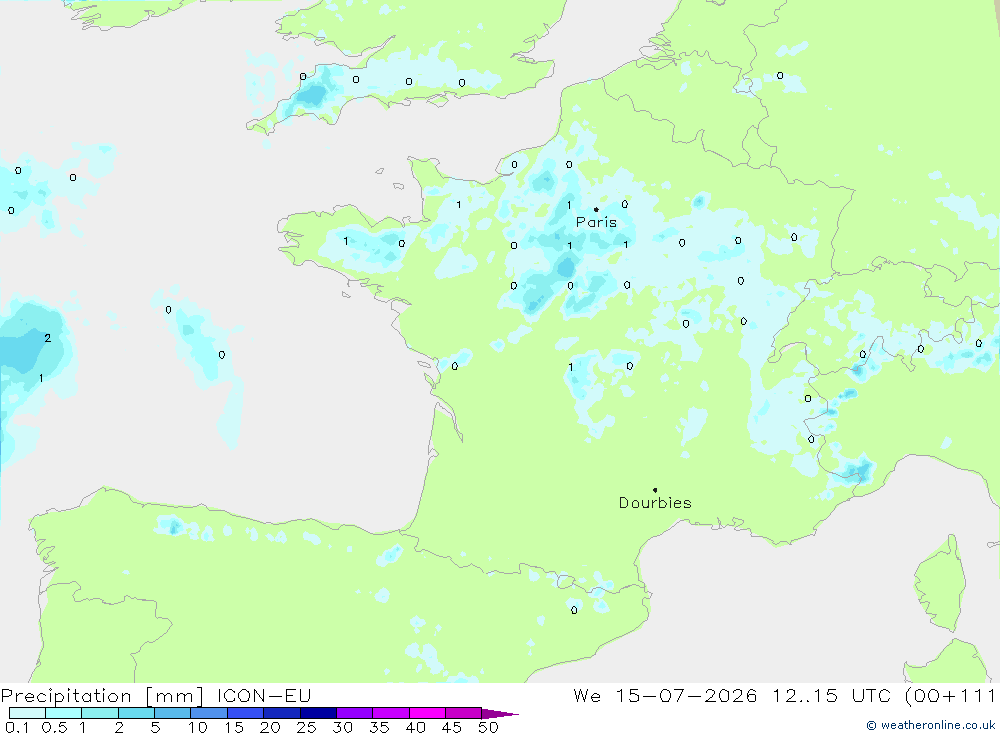Click the legend arrow tip beyond 50 mm
1000x733 pixels.
[501, 713]
